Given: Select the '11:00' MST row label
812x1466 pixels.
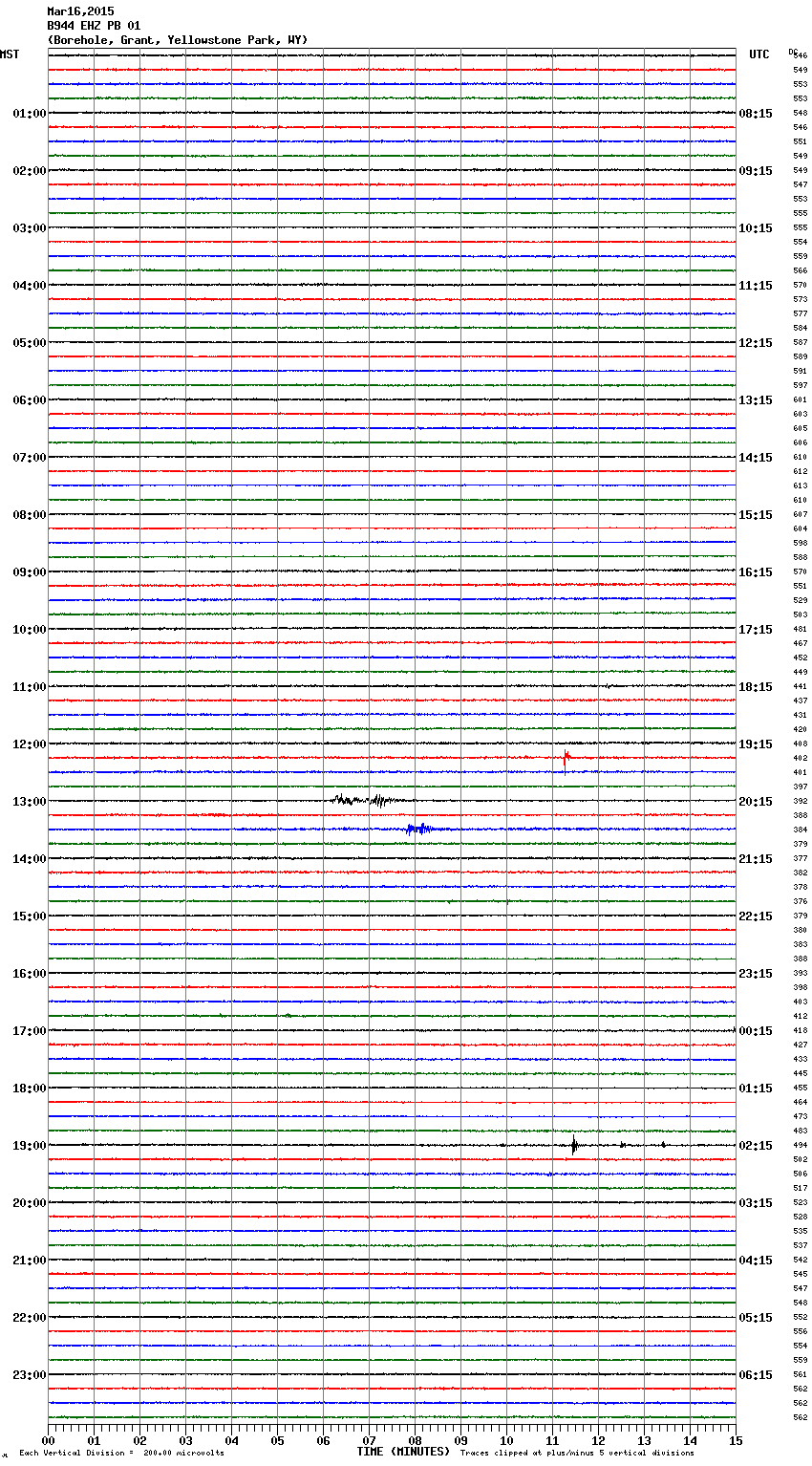Looking at the screenshot, I should (x=30, y=687).
